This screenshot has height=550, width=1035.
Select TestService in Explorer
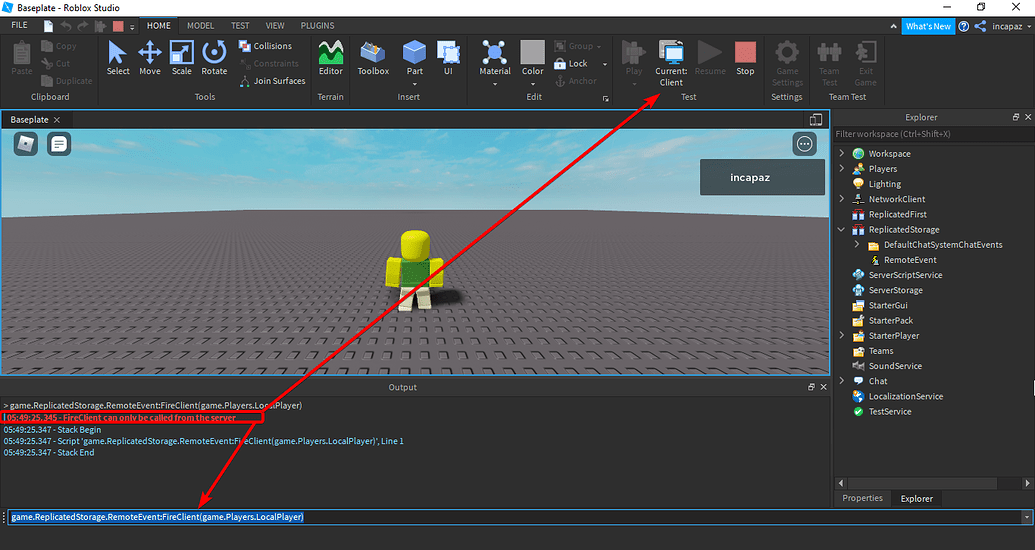(890, 412)
